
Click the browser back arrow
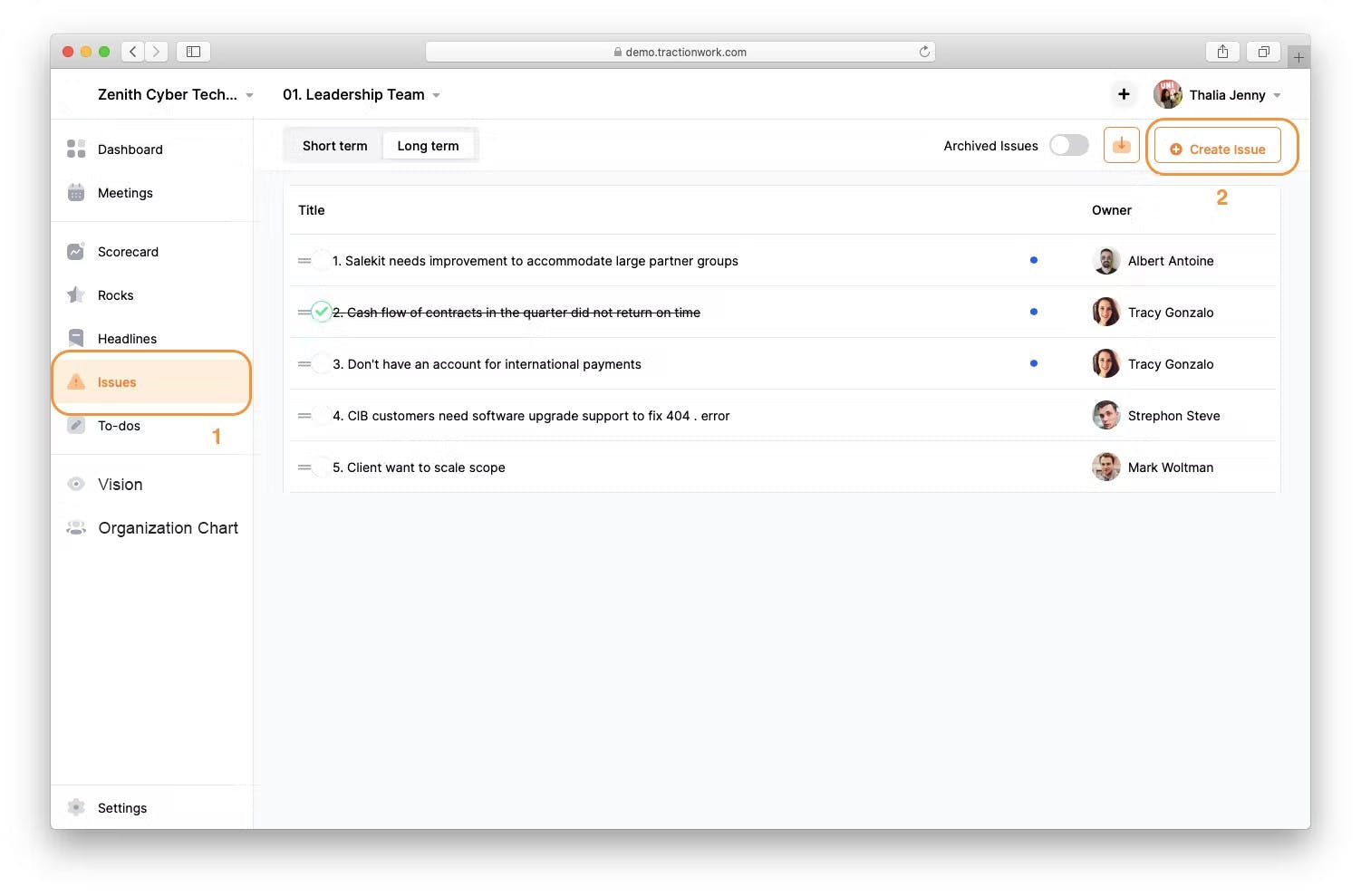tap(133, 52)
